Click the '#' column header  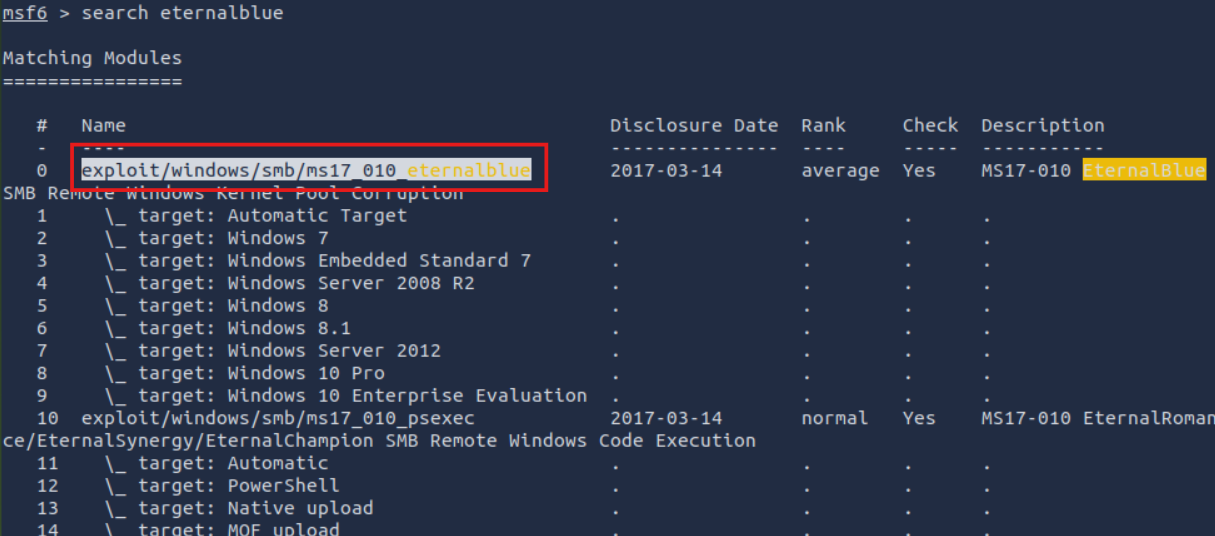(42, 126)
